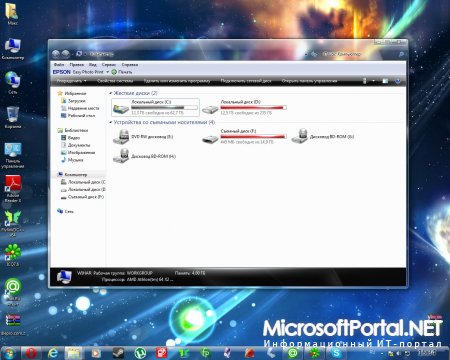
Task: Open the Упорядочить dropdown
Action: point(71,81)
